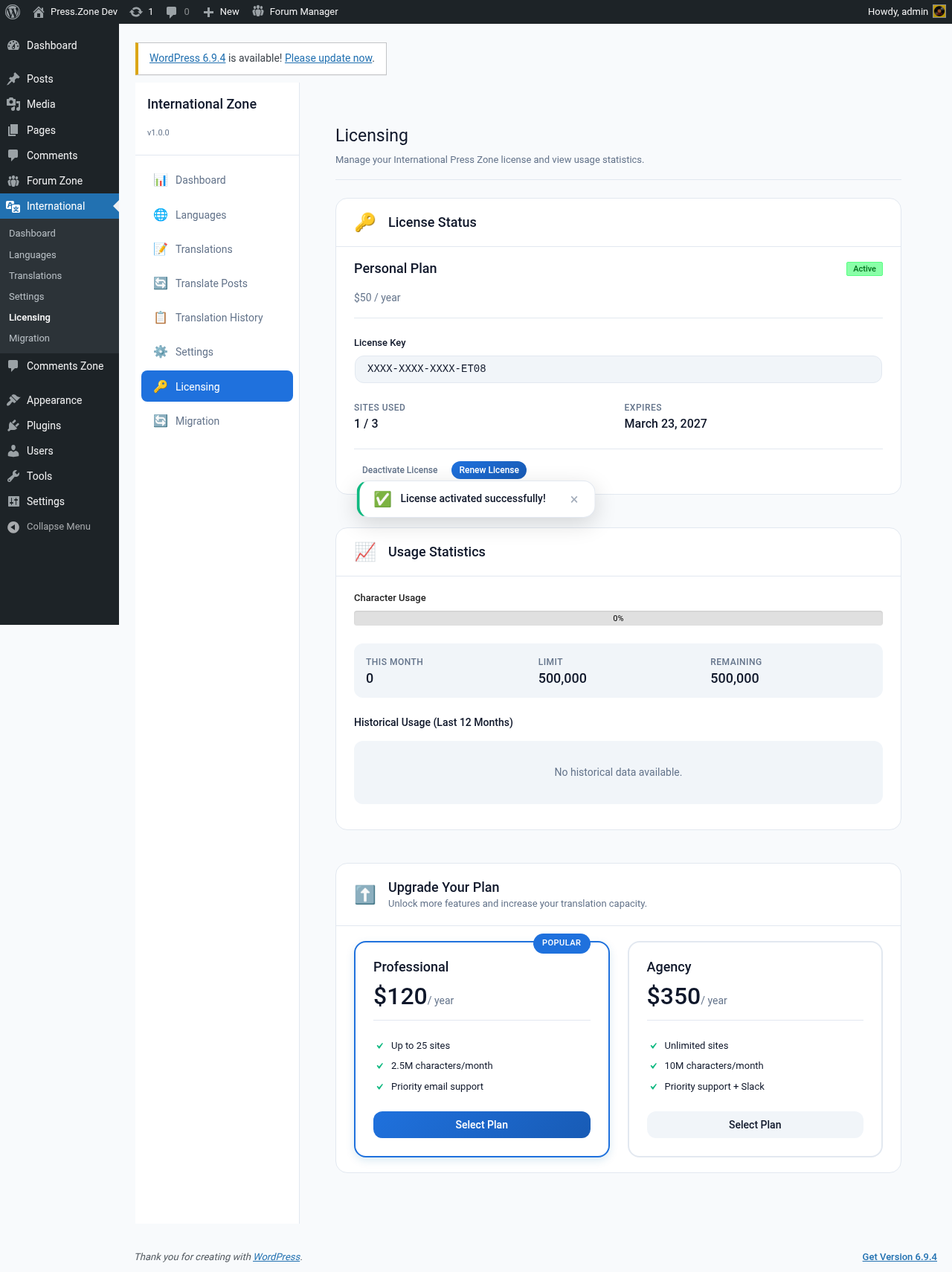The width and height of the screenshot is (952, 1272).
Task: Click the WordPress link in the footer
Action: coord(277,1257)
